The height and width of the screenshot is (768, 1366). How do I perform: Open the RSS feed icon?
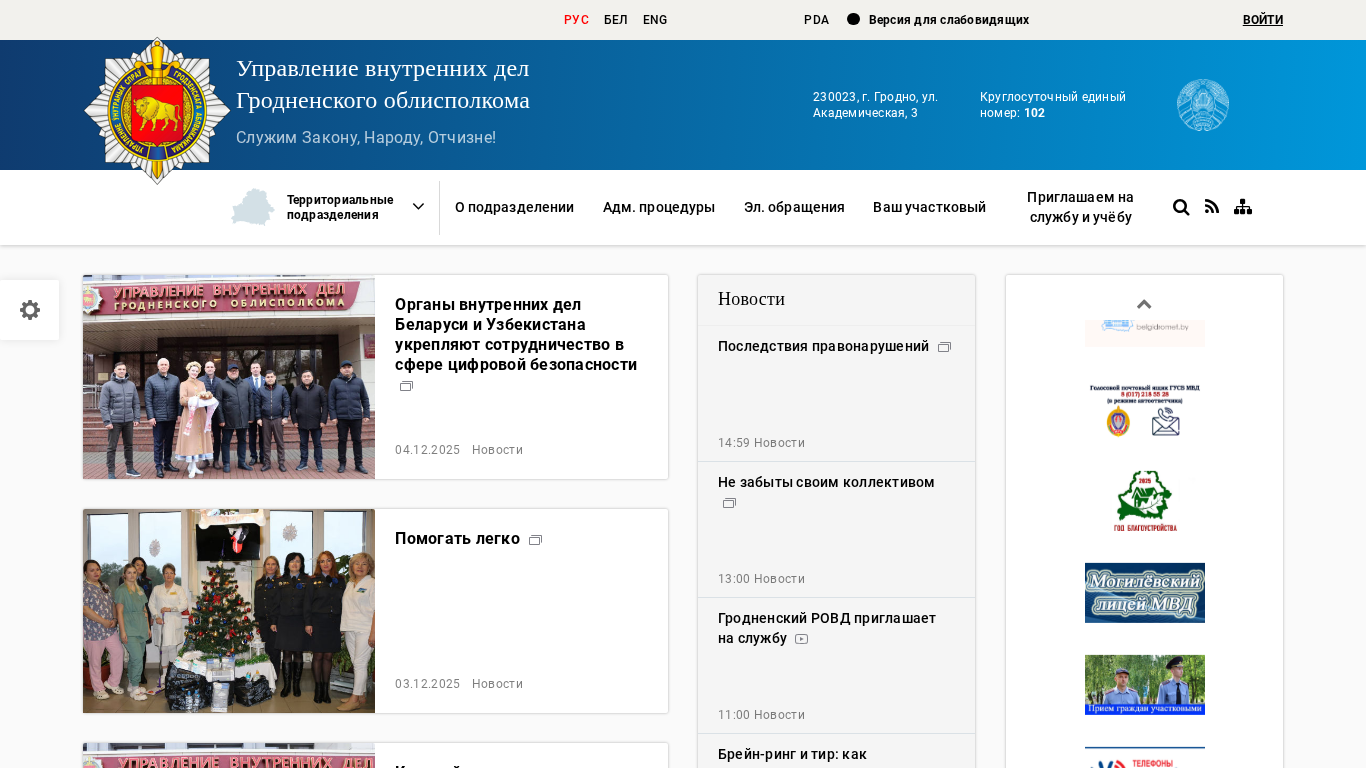pos(1212,207)
